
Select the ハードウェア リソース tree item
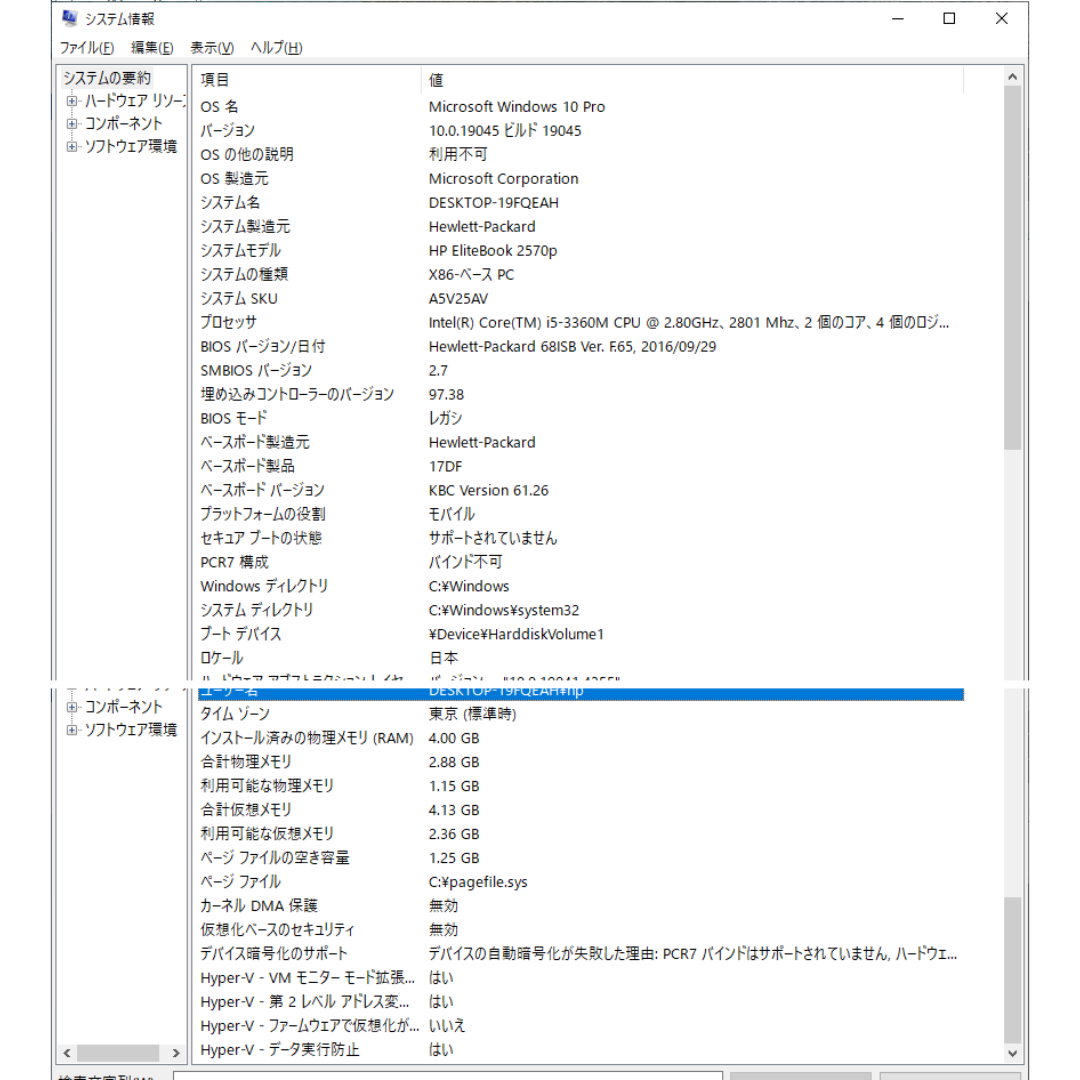[135, 101]
